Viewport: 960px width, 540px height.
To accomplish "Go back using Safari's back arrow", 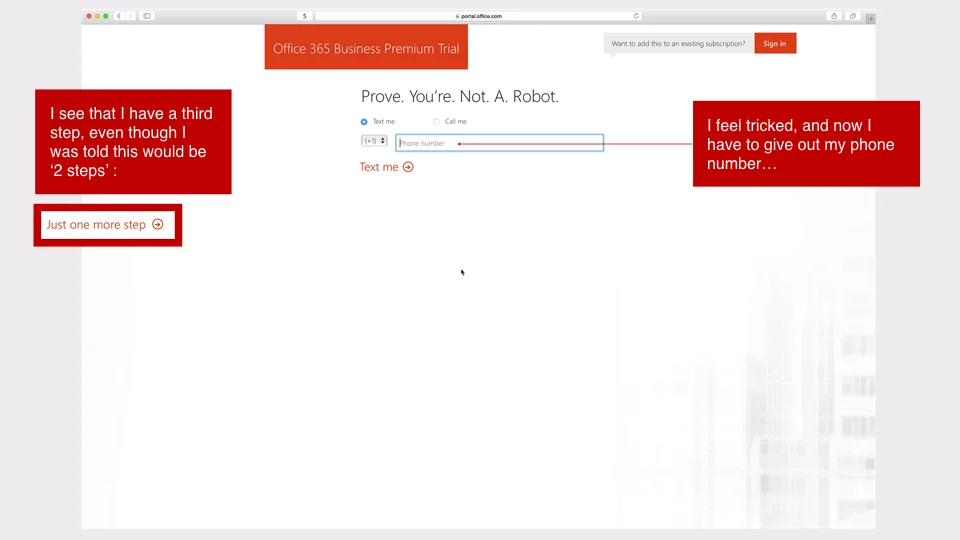I will point(119,16).
